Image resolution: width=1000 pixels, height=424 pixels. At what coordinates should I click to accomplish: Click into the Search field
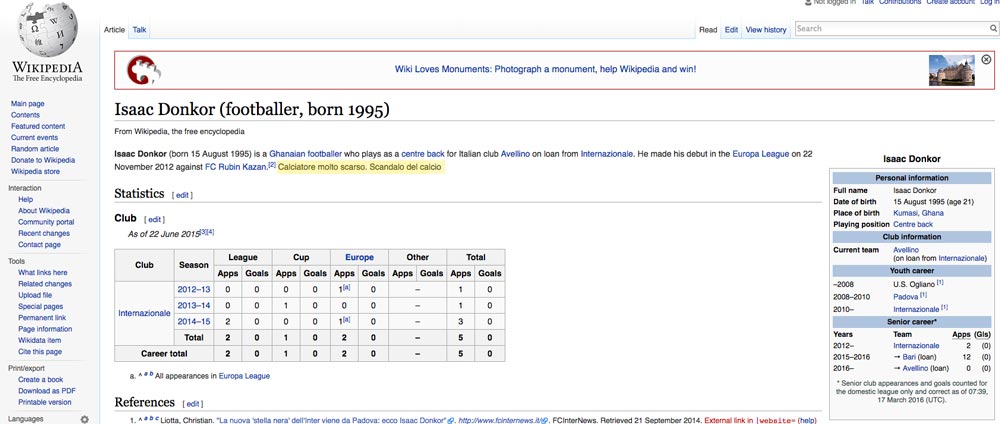pyautogui.click(x=892, y=29)
